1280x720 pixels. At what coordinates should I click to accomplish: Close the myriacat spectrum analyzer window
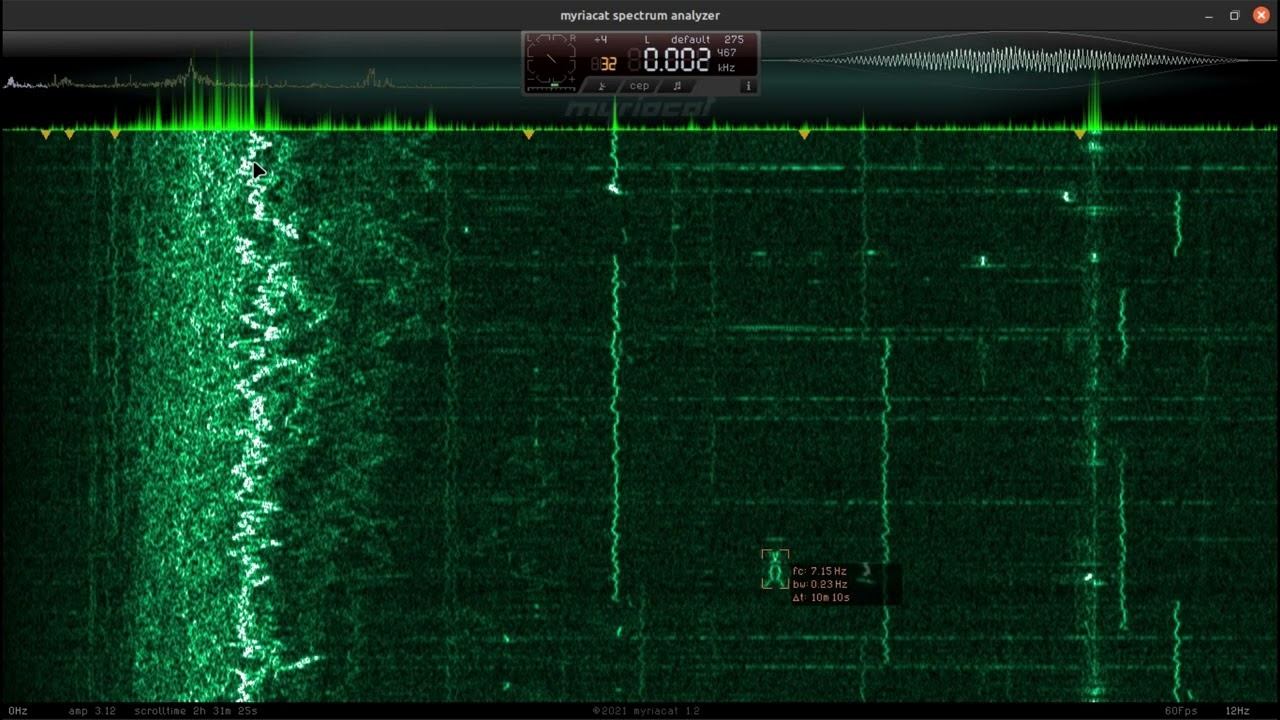[x=1261, y=15]
